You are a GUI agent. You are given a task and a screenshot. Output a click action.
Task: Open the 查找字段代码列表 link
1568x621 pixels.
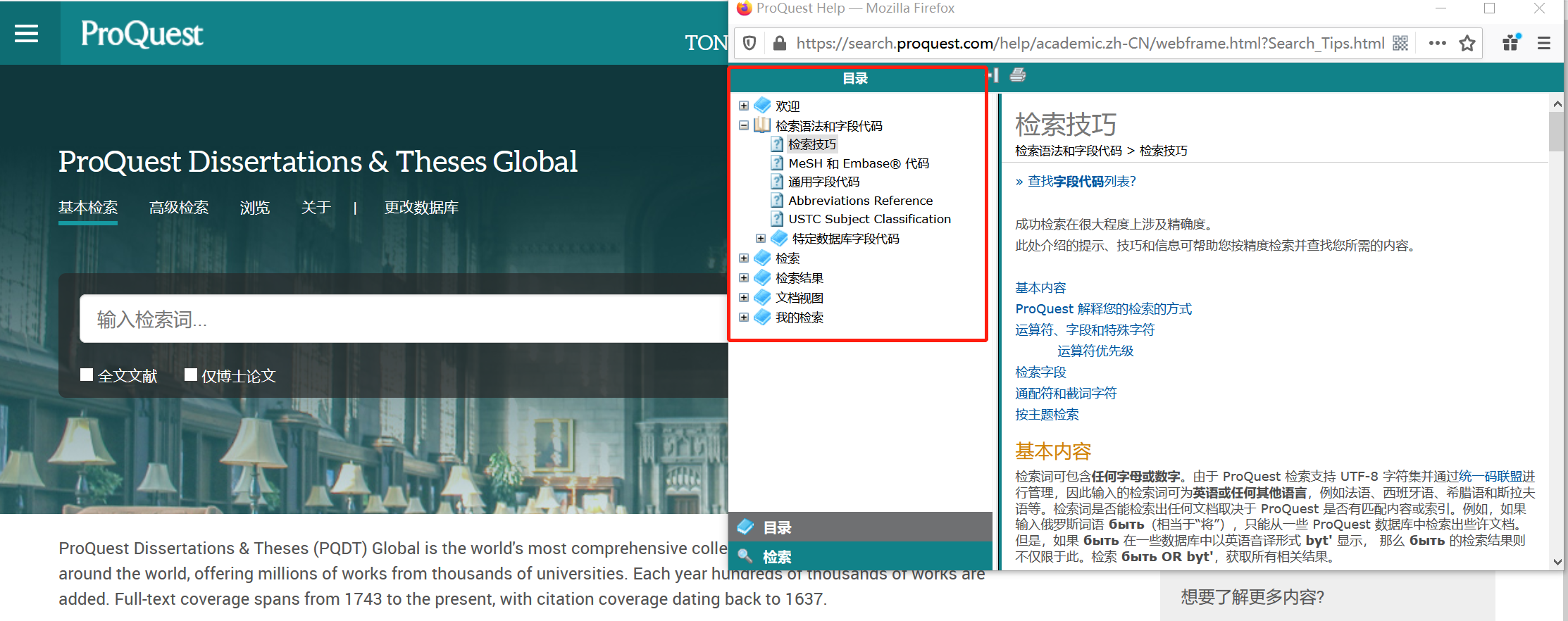coord(1081,182)
